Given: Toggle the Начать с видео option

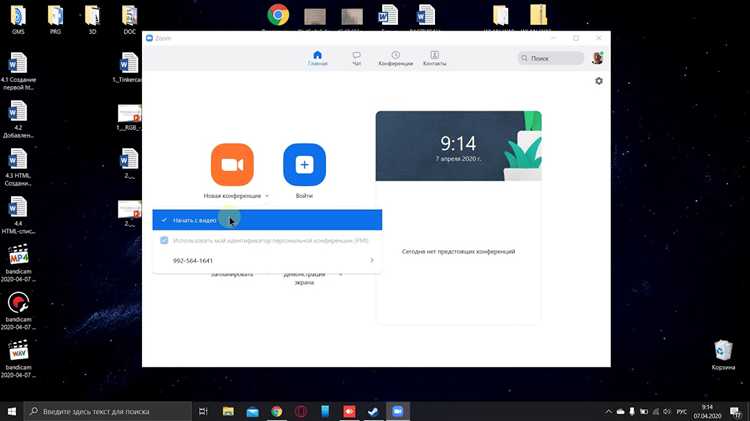Looking at the screenshot, I should 267,220.
